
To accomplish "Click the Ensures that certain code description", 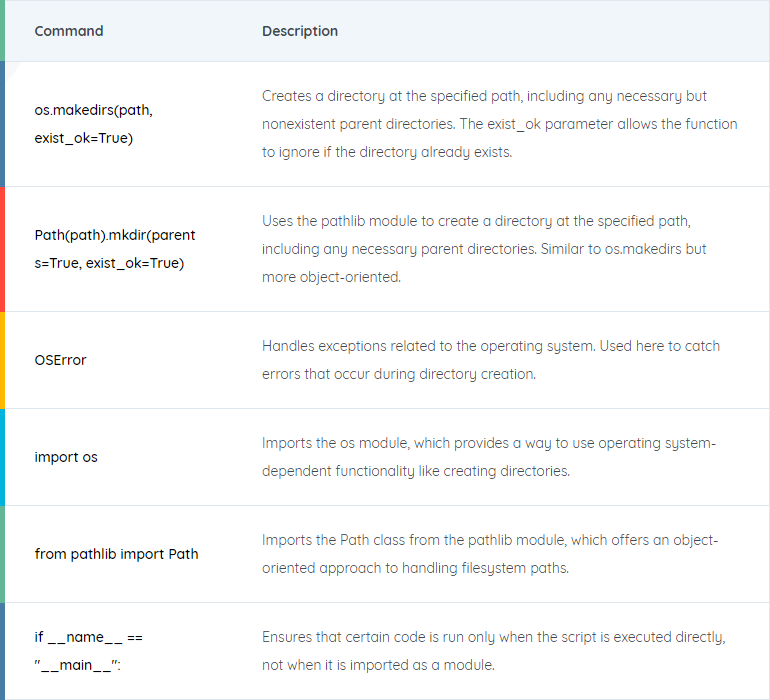I will (494, 651).
